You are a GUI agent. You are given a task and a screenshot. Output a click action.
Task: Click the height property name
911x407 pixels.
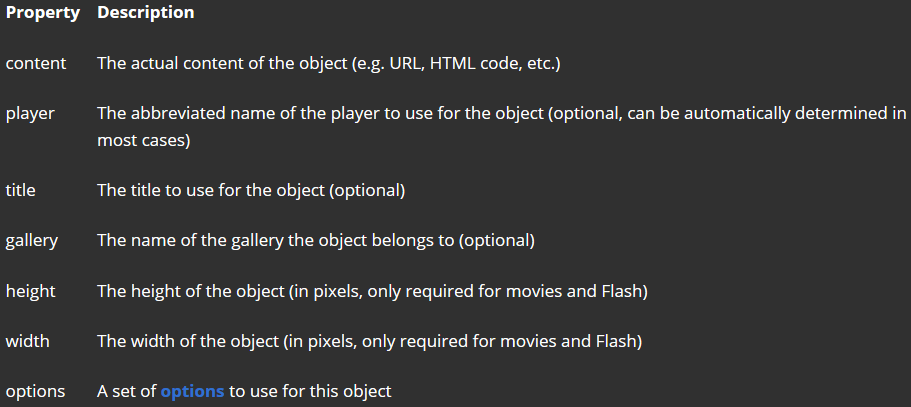pyautogui.click(x=31, y=291)
